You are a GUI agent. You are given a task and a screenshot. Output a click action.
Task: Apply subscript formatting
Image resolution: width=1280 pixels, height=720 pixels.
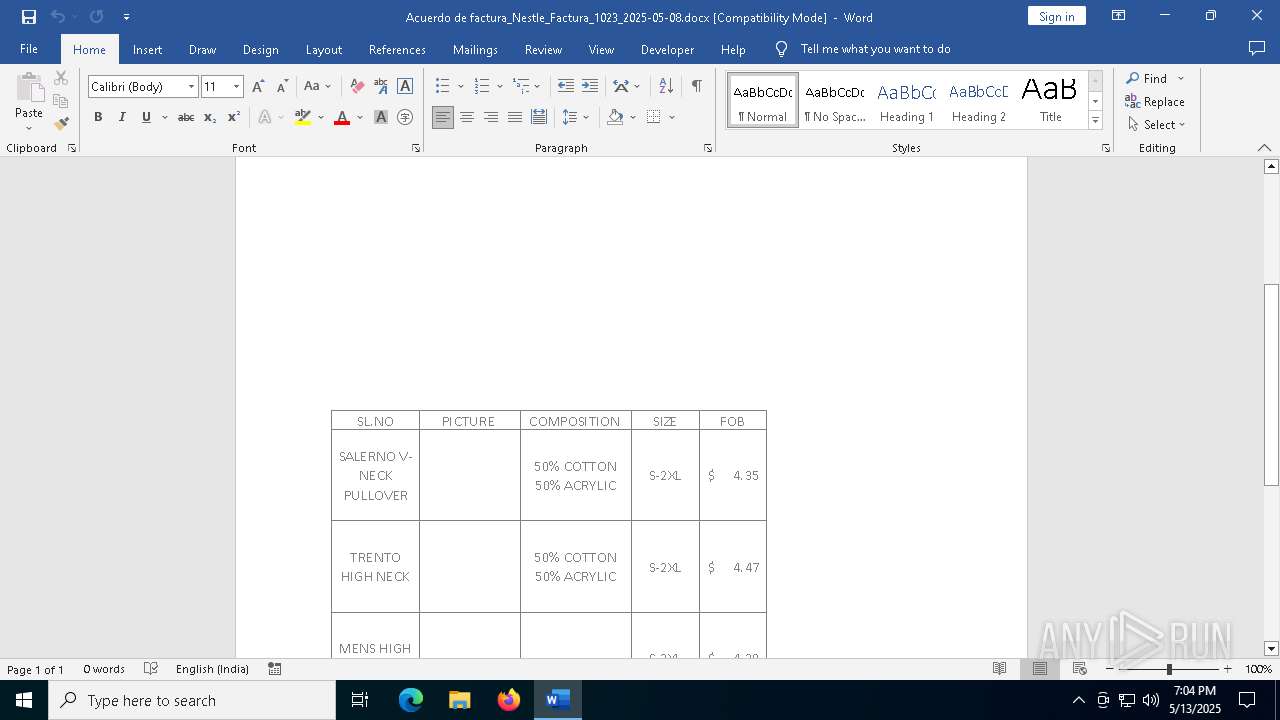(x=210, y=117)
